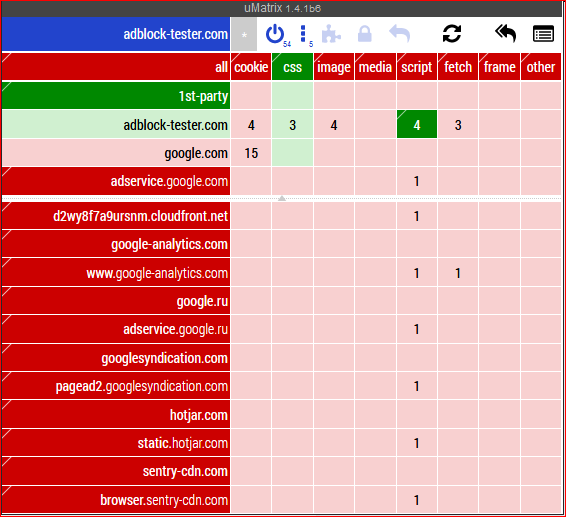Click adservice.google.com script cell
The image size is (566, 517).
point(417,181)
